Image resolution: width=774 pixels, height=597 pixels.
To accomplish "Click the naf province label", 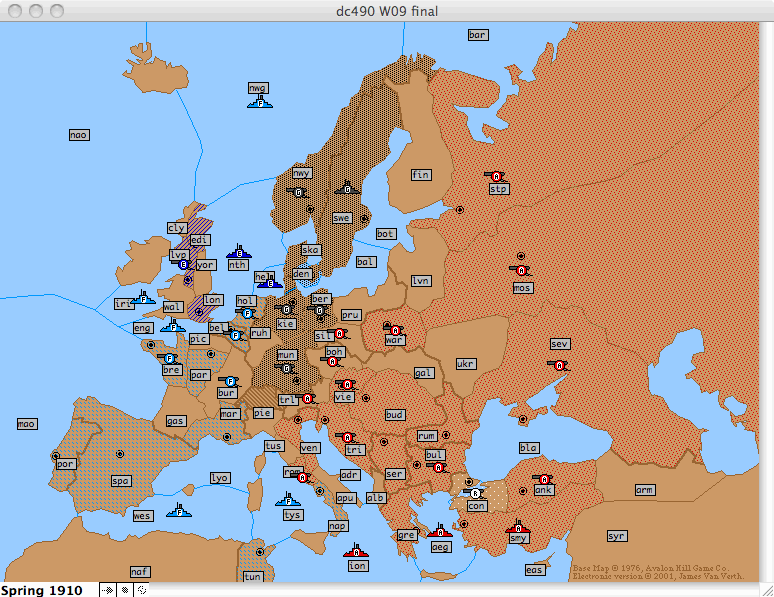I will (140, 571).
